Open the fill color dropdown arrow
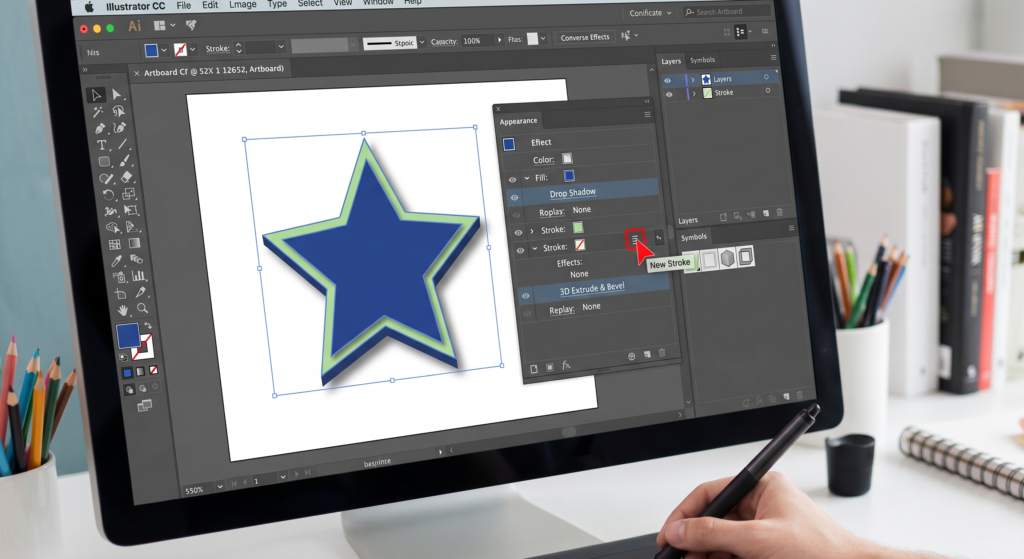Image resolution: width=1024 pixels, height=559 pixels. [164, 50]
